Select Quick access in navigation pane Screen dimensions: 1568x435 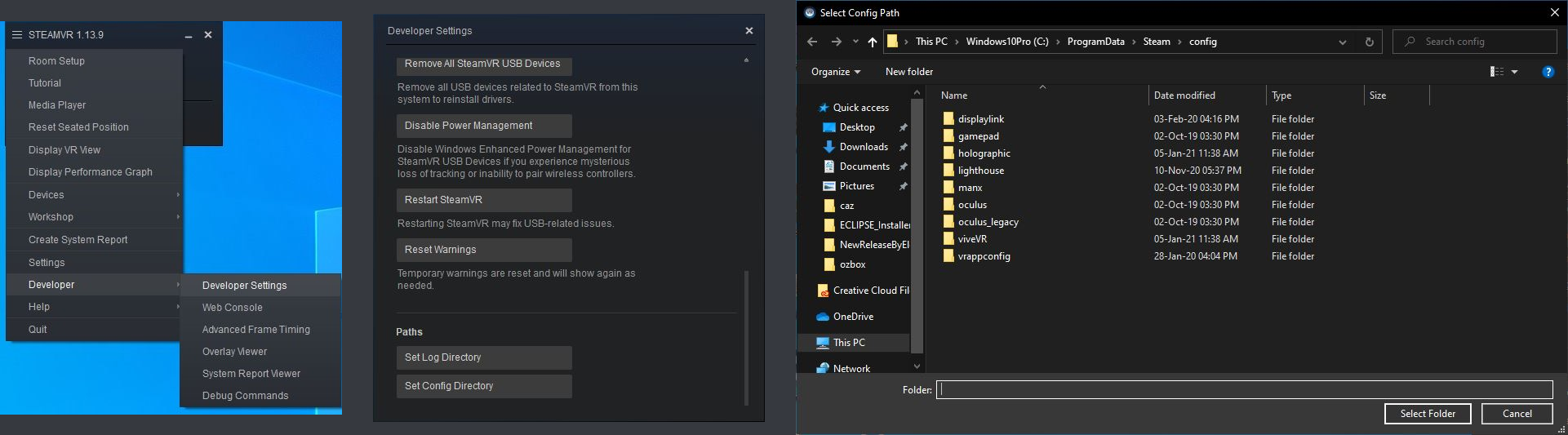(860, 108)
